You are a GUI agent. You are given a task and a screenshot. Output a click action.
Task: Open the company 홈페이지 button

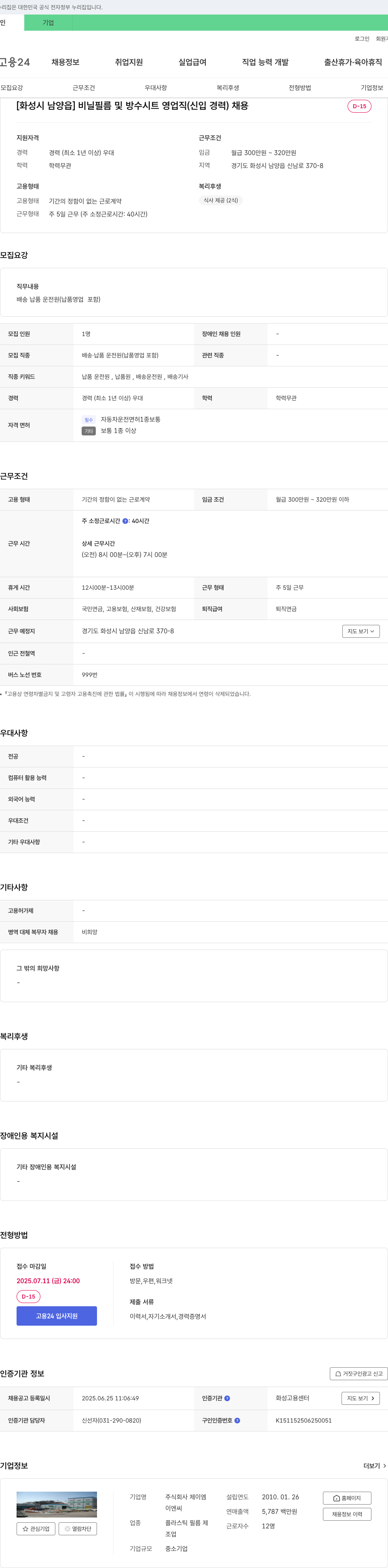click(347, 1498)
